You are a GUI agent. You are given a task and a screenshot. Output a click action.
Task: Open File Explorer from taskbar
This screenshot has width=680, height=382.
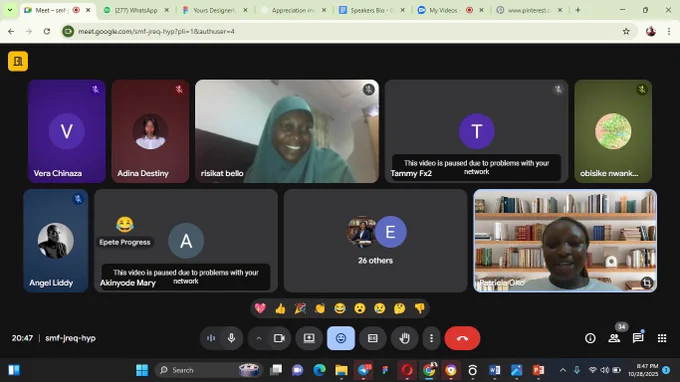tap(341, 370)
